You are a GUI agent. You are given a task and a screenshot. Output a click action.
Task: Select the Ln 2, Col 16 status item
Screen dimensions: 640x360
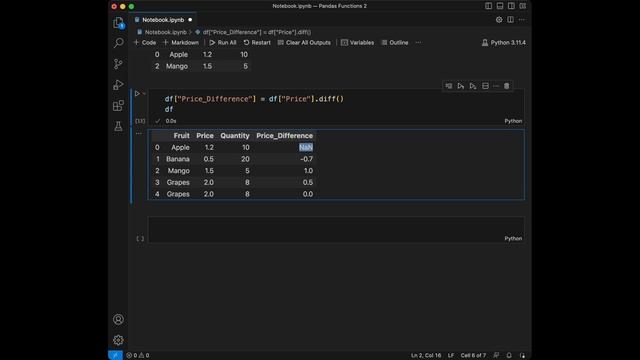[x=426, y=356]
